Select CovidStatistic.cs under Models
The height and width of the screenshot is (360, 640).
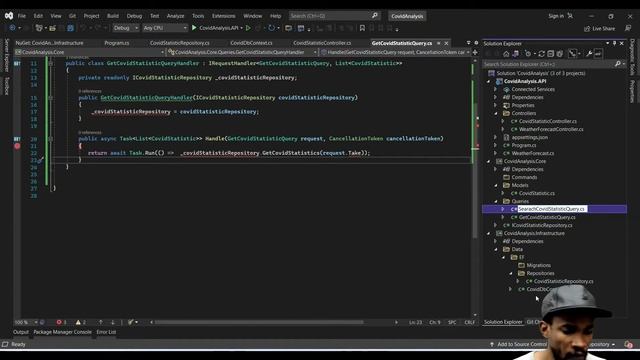pos(537,193)
